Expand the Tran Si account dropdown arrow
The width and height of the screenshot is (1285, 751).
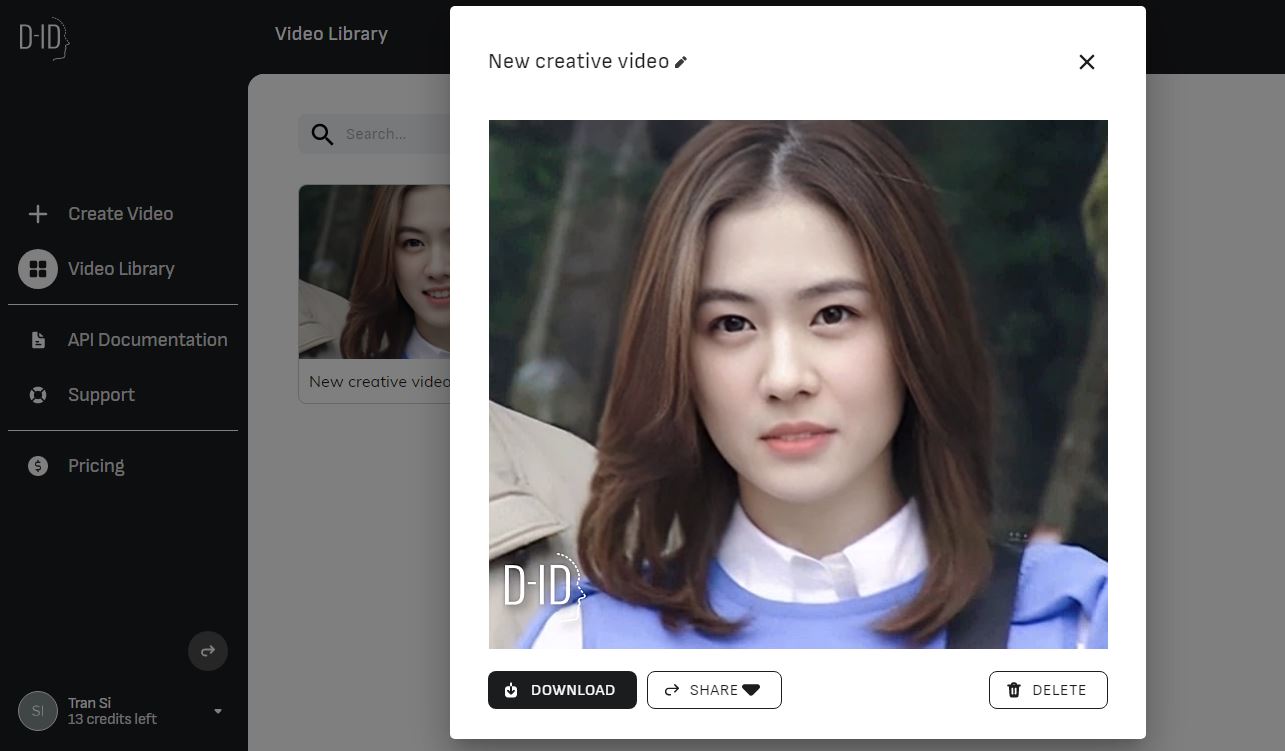pyautogui.click(x=218, y=711)
